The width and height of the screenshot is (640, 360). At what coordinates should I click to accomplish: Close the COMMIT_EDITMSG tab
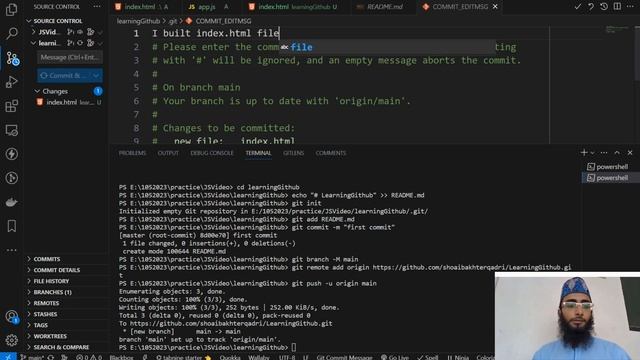click(495, 7)
